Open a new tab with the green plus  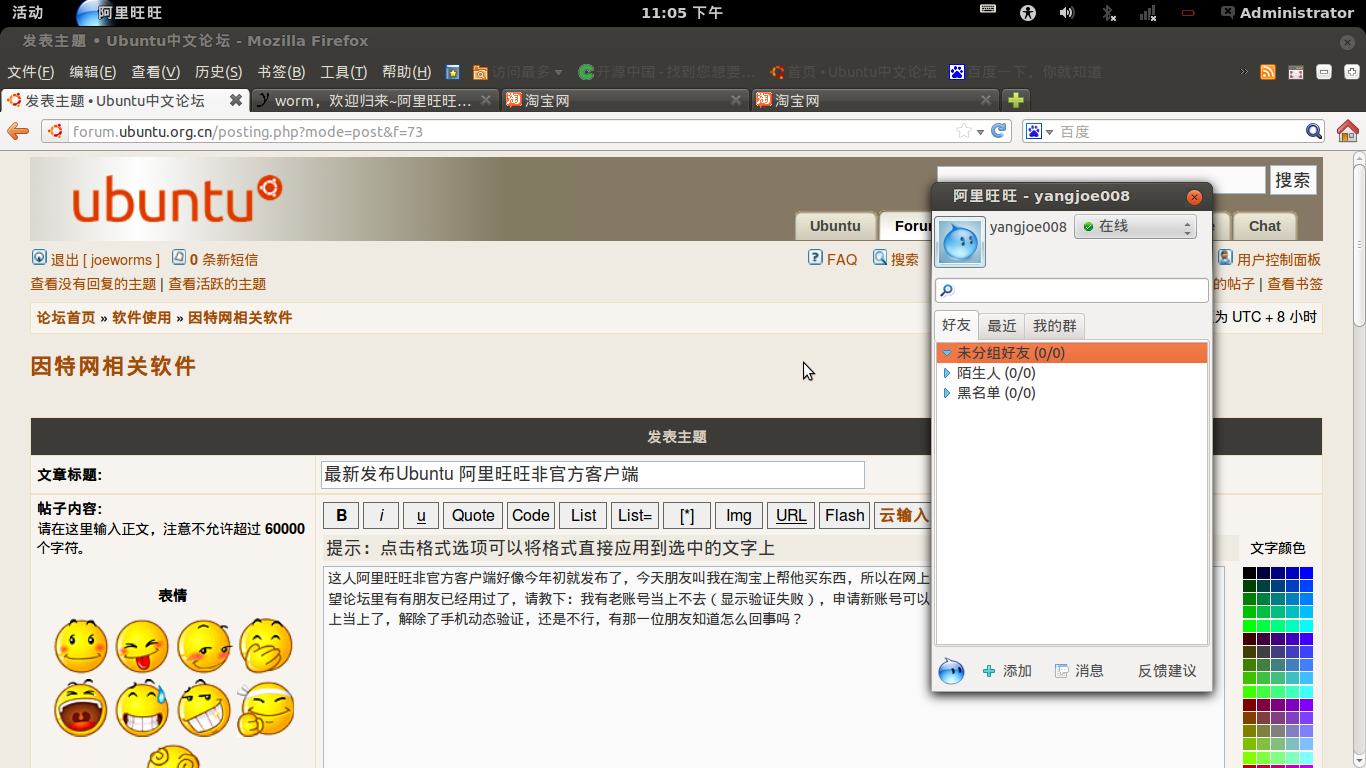[x=1015, y=100]
